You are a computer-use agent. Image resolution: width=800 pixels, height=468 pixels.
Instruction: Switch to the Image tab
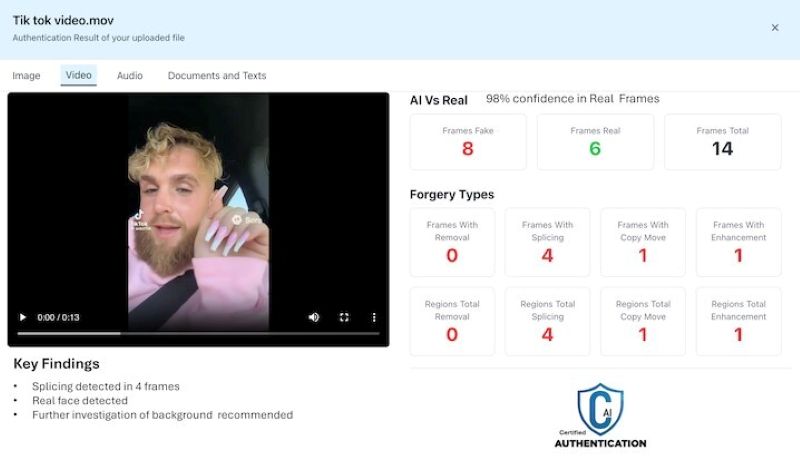pos(26,76)
